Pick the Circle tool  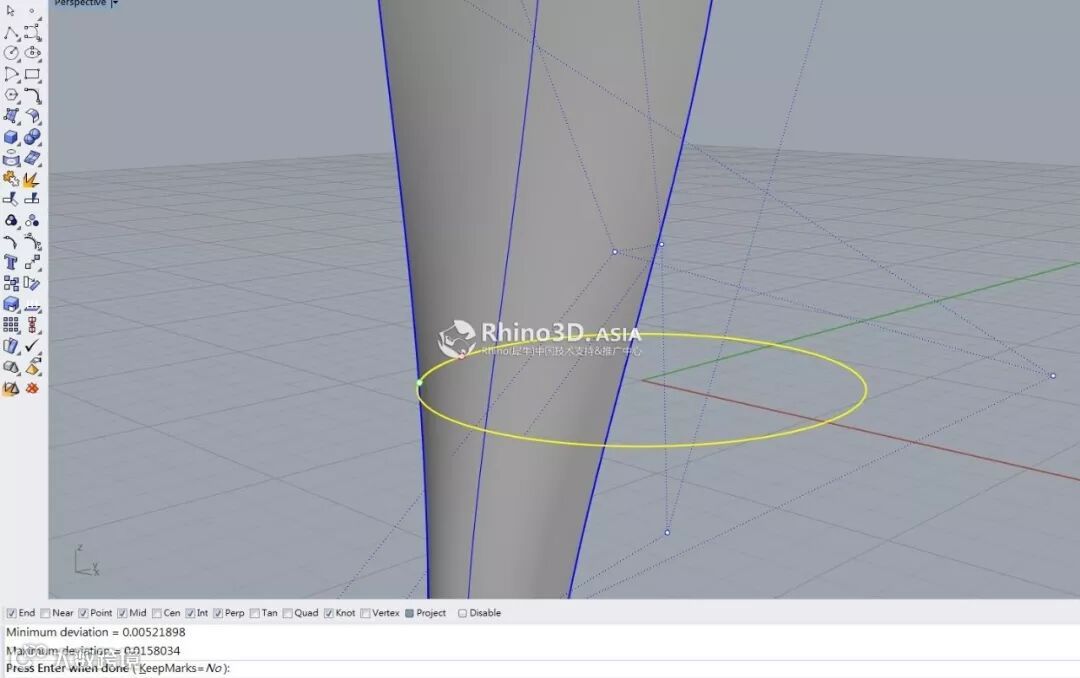point(11,53)
